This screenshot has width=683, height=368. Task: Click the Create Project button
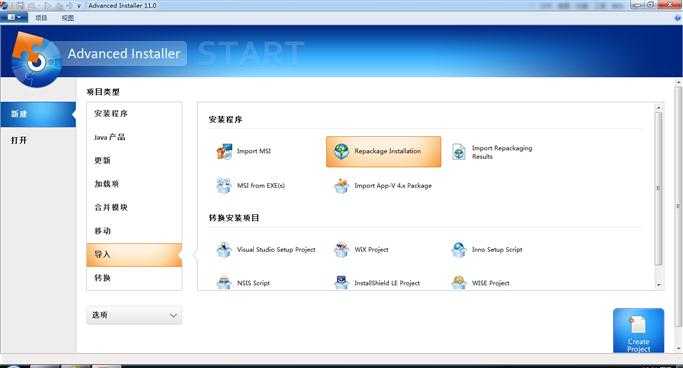[x=639, y=331]
